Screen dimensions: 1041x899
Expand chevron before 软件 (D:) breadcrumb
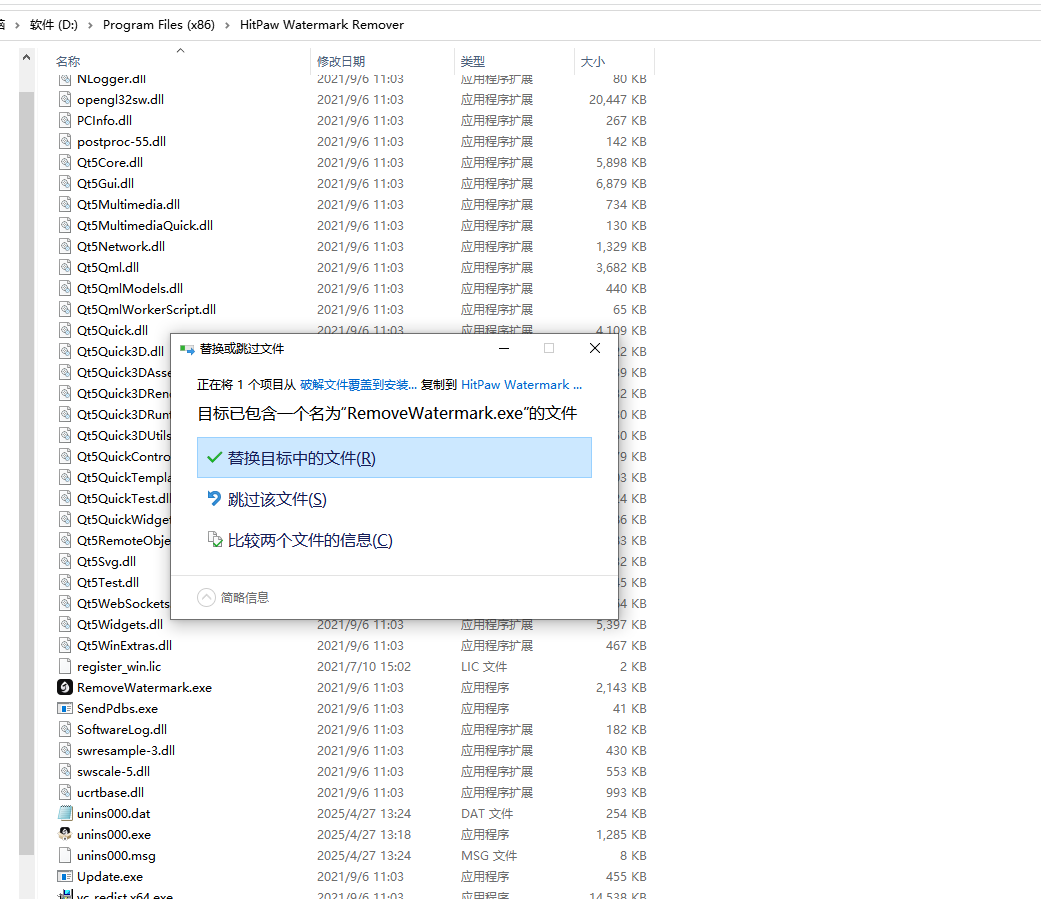(x=17, y=25)
